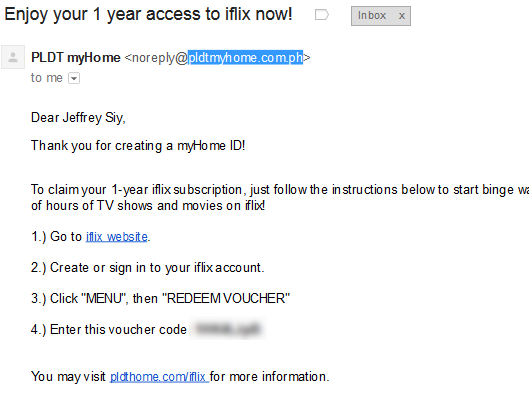529x394 pixels.
Task: Click the "to me" recipient text
Action: [47, 78]
